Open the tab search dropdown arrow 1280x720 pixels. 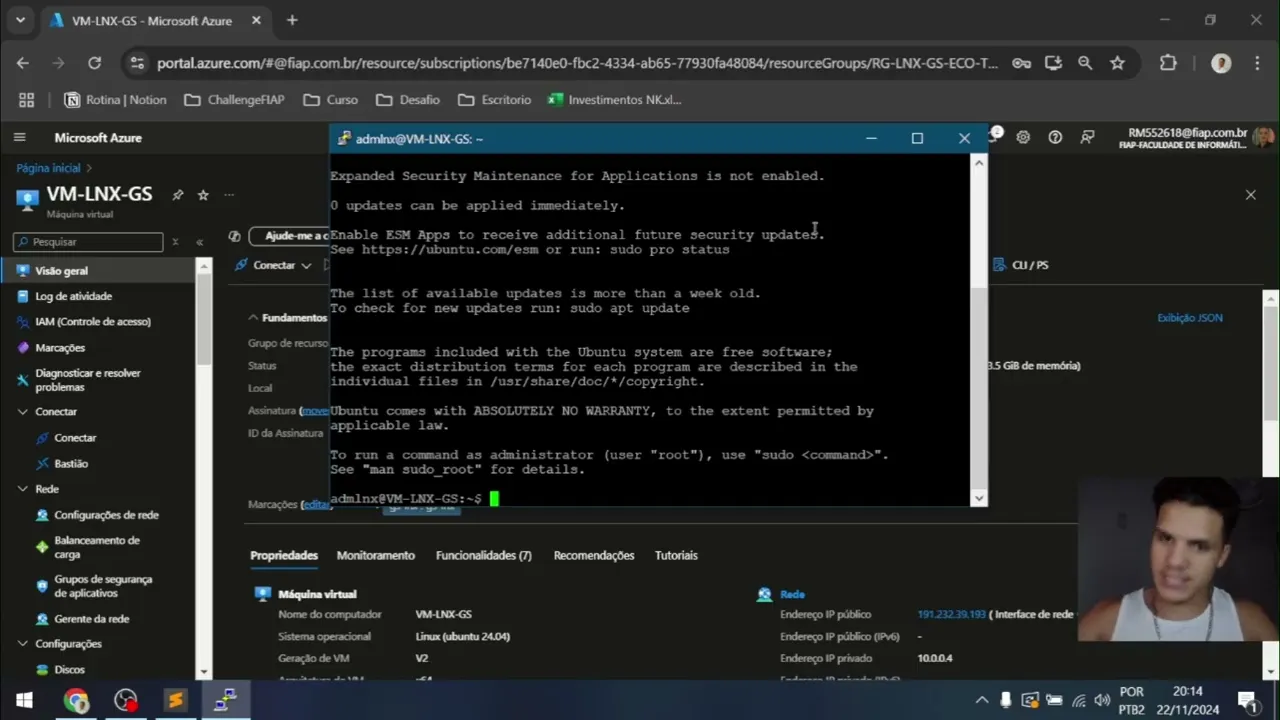pyautogui.click(x=20, y=20)
